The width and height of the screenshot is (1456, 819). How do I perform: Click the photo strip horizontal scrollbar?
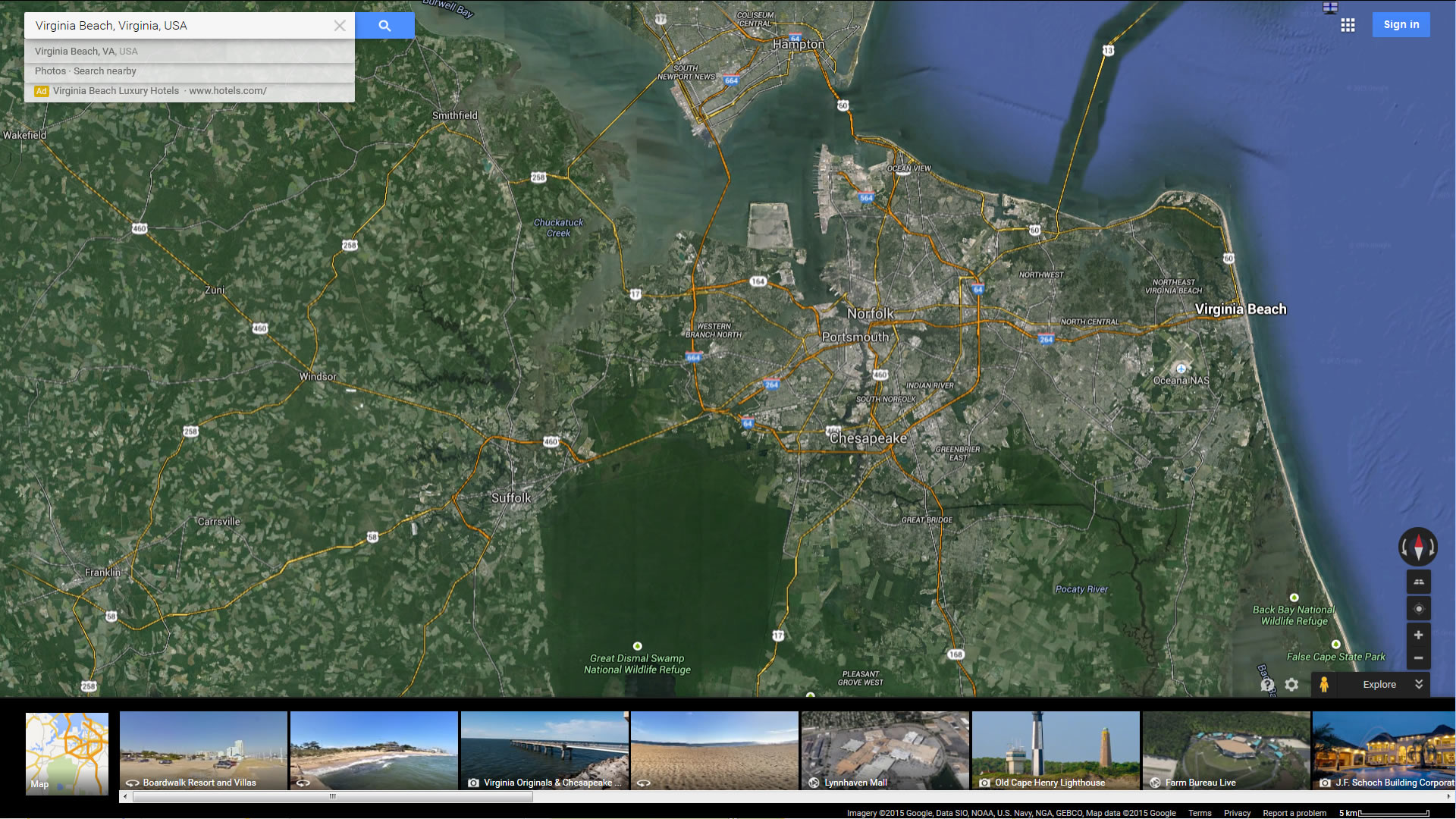pyautogui.click(x=332, y=796)
